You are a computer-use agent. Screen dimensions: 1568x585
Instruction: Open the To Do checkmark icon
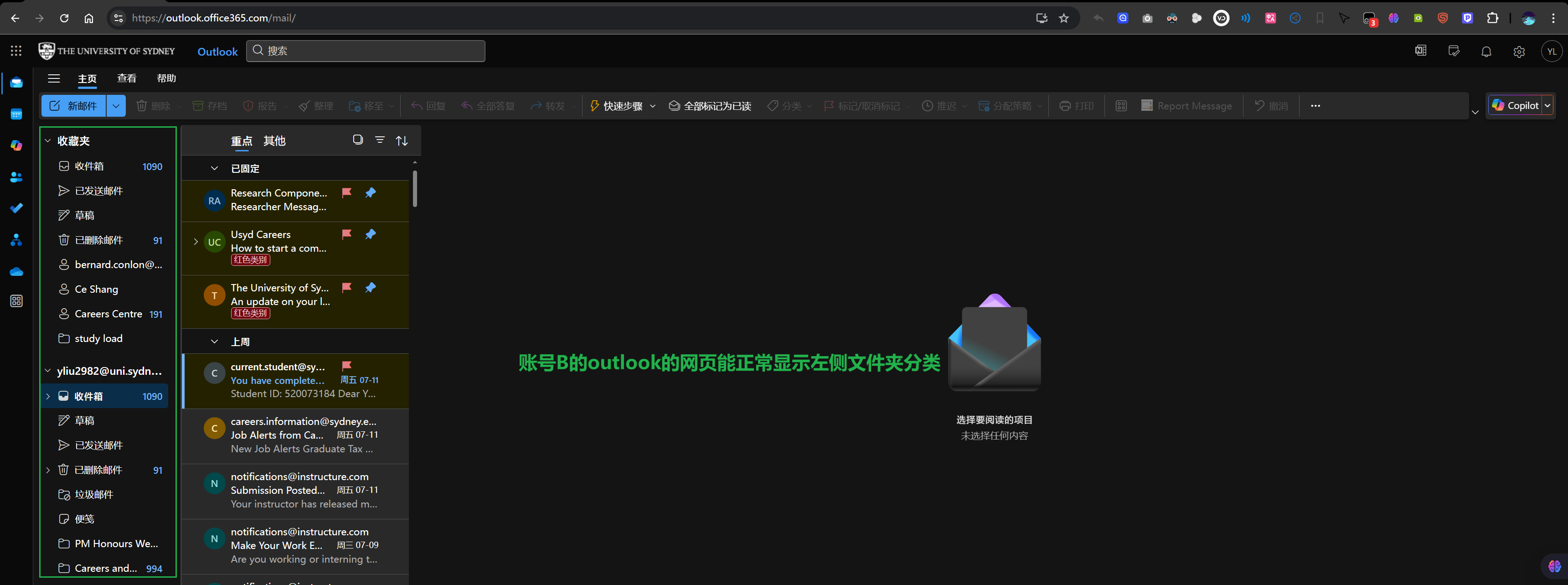tap(16, 208)
